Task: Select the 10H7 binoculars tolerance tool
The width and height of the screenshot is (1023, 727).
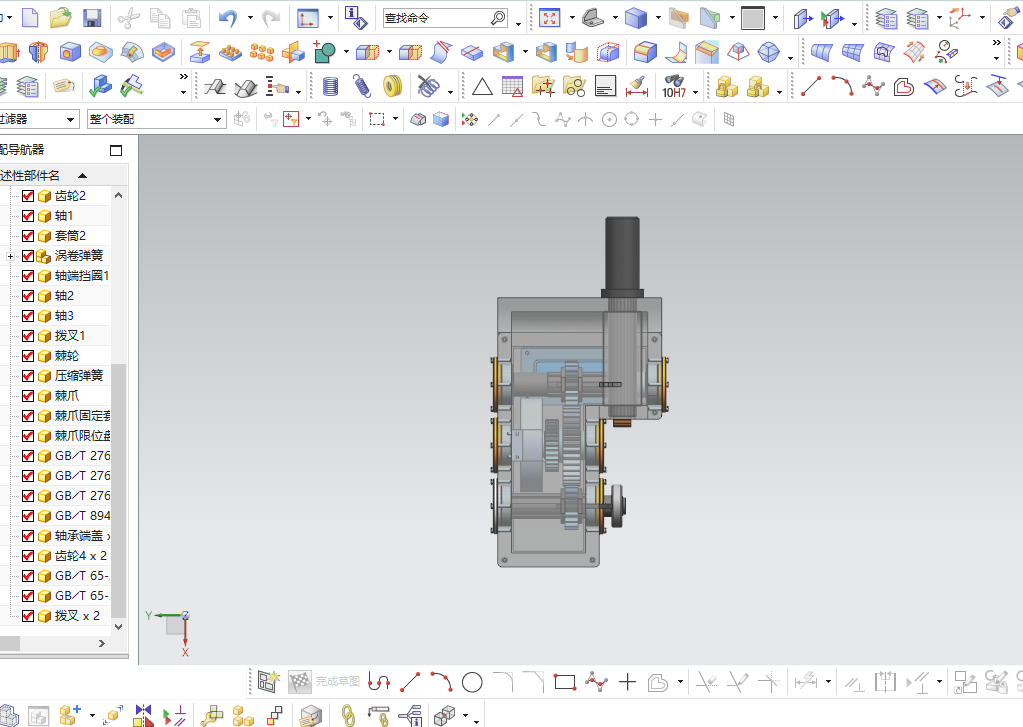Action: 674,87
